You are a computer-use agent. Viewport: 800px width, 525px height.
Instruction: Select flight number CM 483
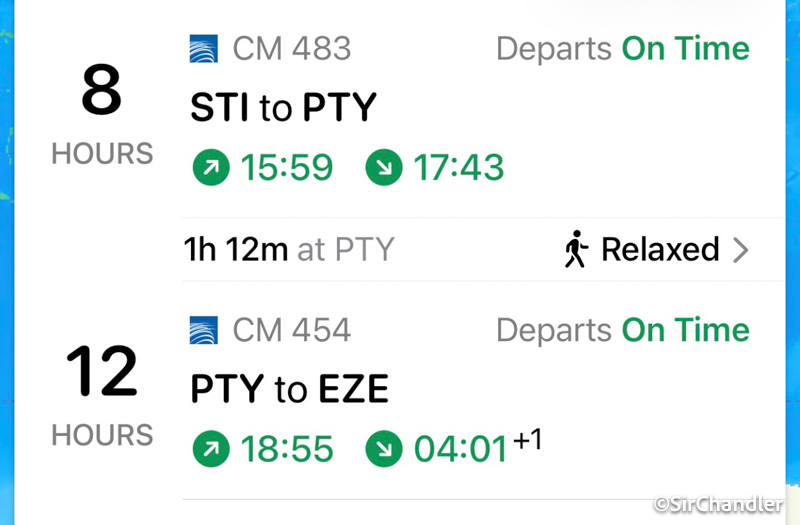pyautogui.click(x=291, y=48)
